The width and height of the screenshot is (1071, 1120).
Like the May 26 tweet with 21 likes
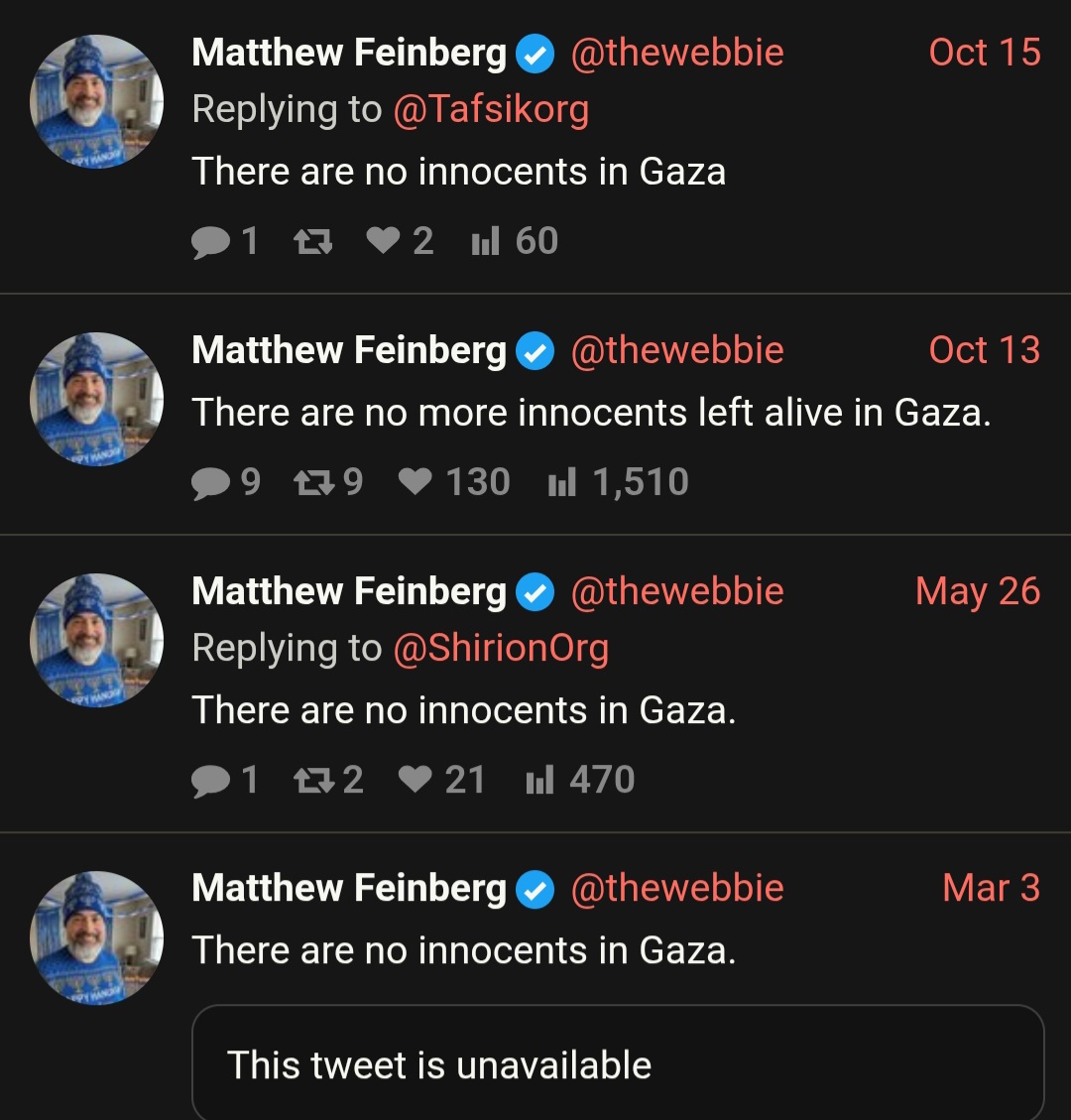coord(415,779)
